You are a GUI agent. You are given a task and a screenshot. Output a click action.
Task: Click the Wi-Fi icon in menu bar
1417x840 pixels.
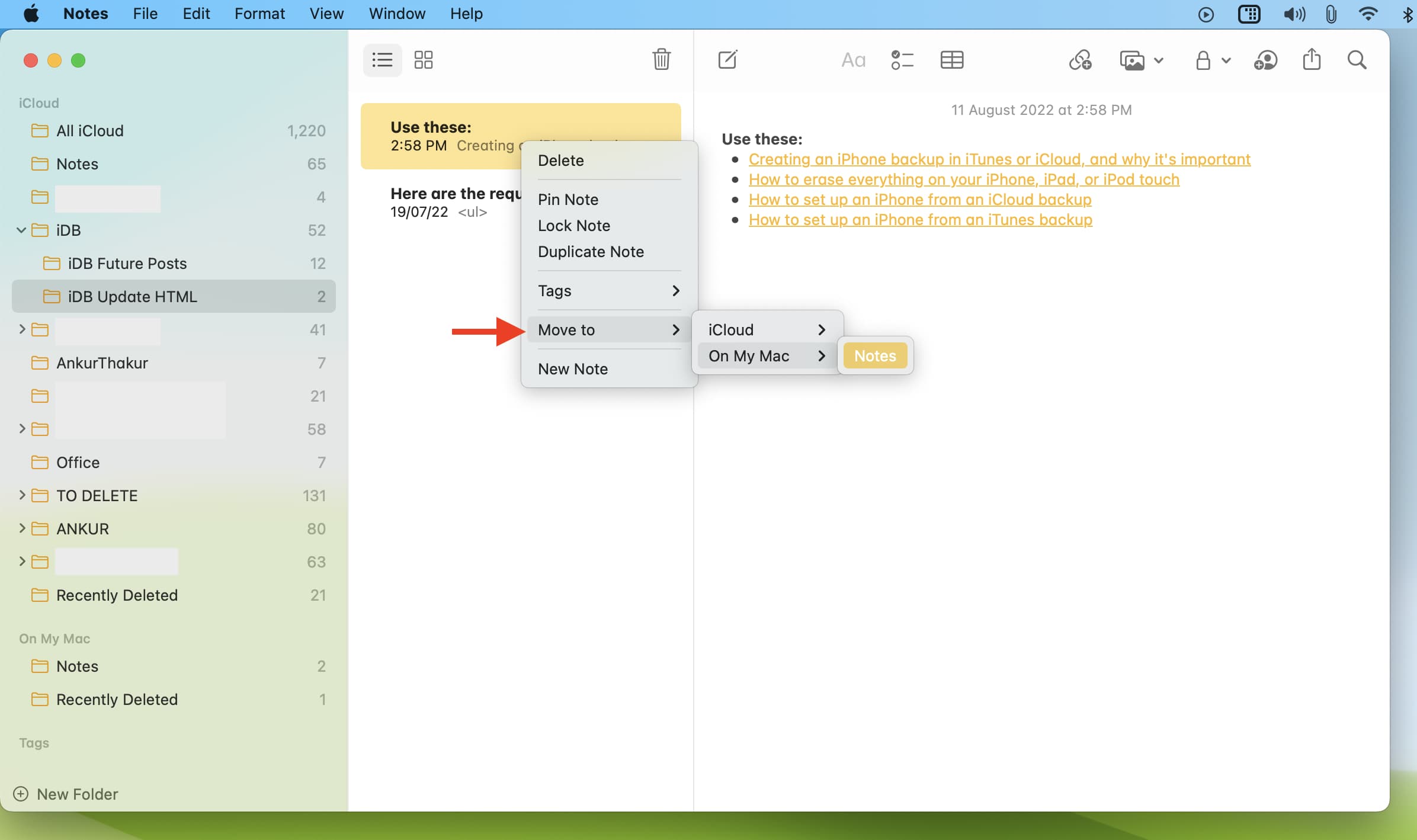1368,14
